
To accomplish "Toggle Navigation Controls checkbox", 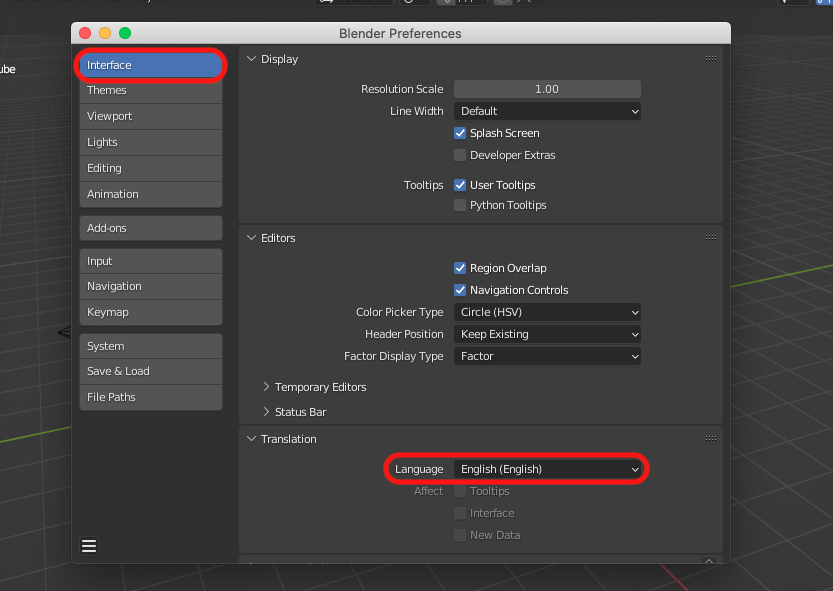I will [460, 290].
